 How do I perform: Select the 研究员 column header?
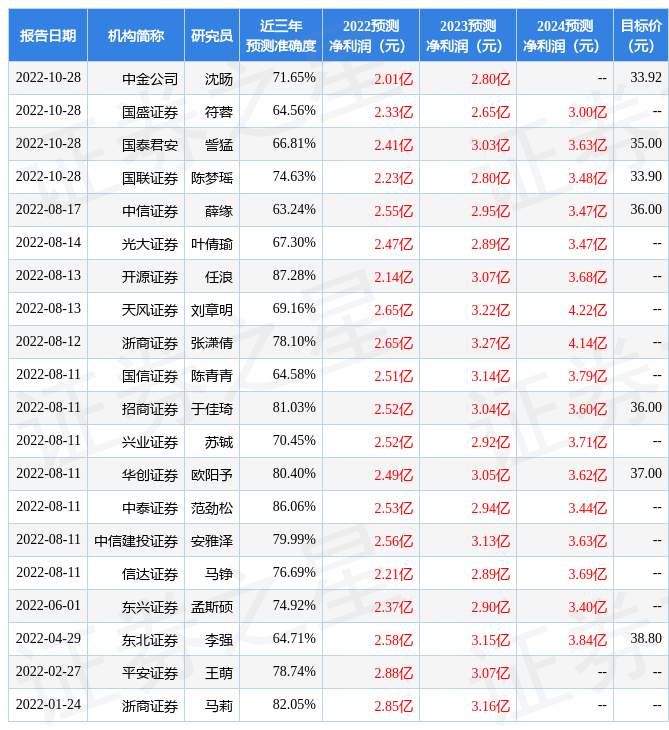(x=212, y=35)
